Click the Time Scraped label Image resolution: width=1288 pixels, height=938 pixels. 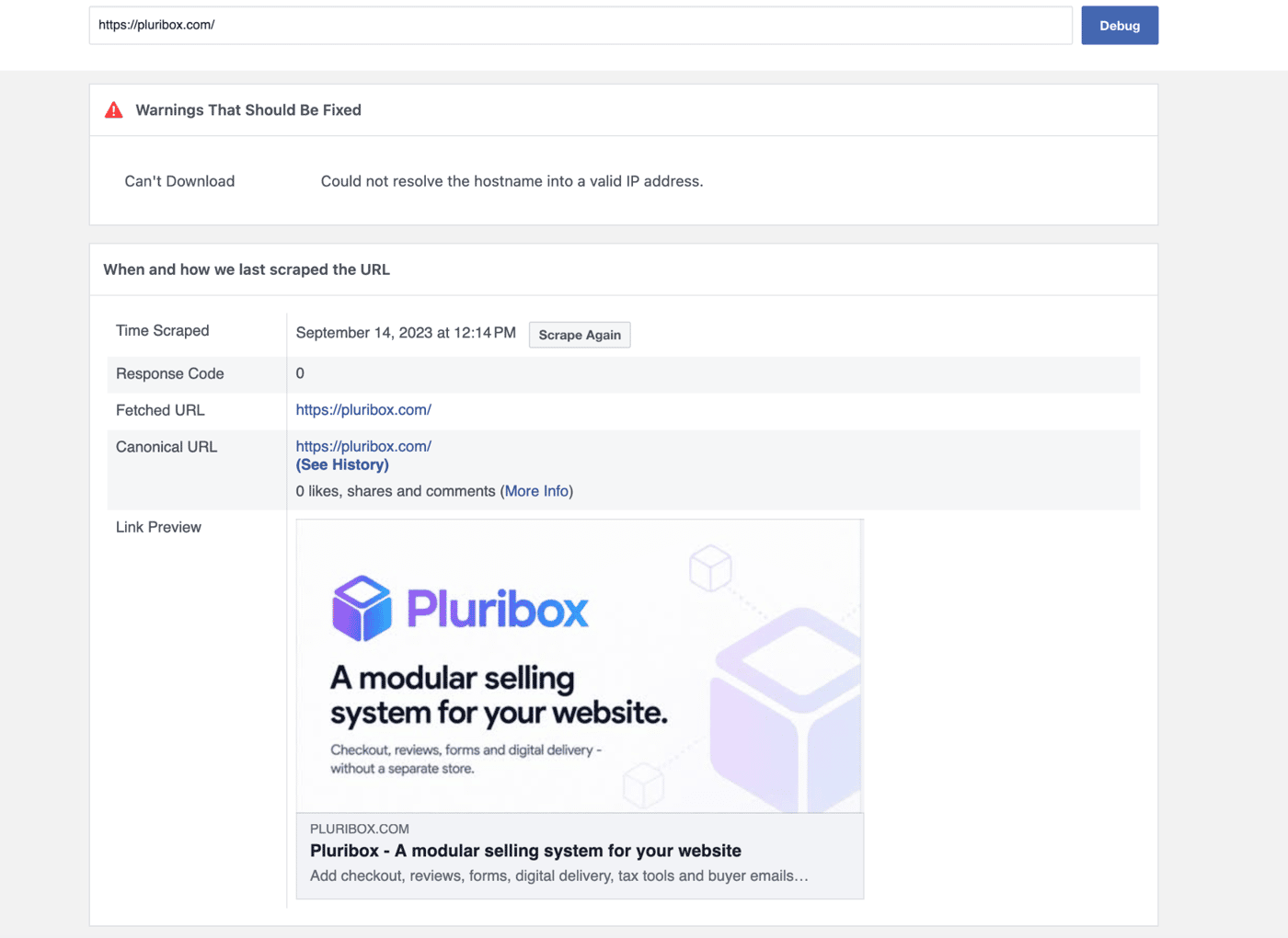click(x=163, y=331)
